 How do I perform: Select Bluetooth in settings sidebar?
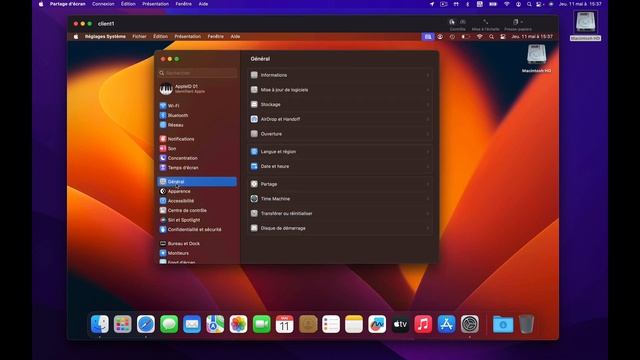pos(197,116)
